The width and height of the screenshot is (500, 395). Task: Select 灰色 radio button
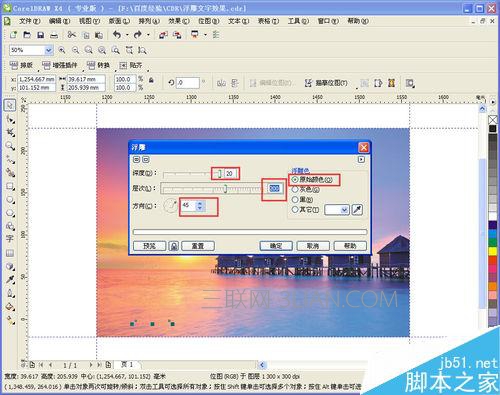click(295, 190)
